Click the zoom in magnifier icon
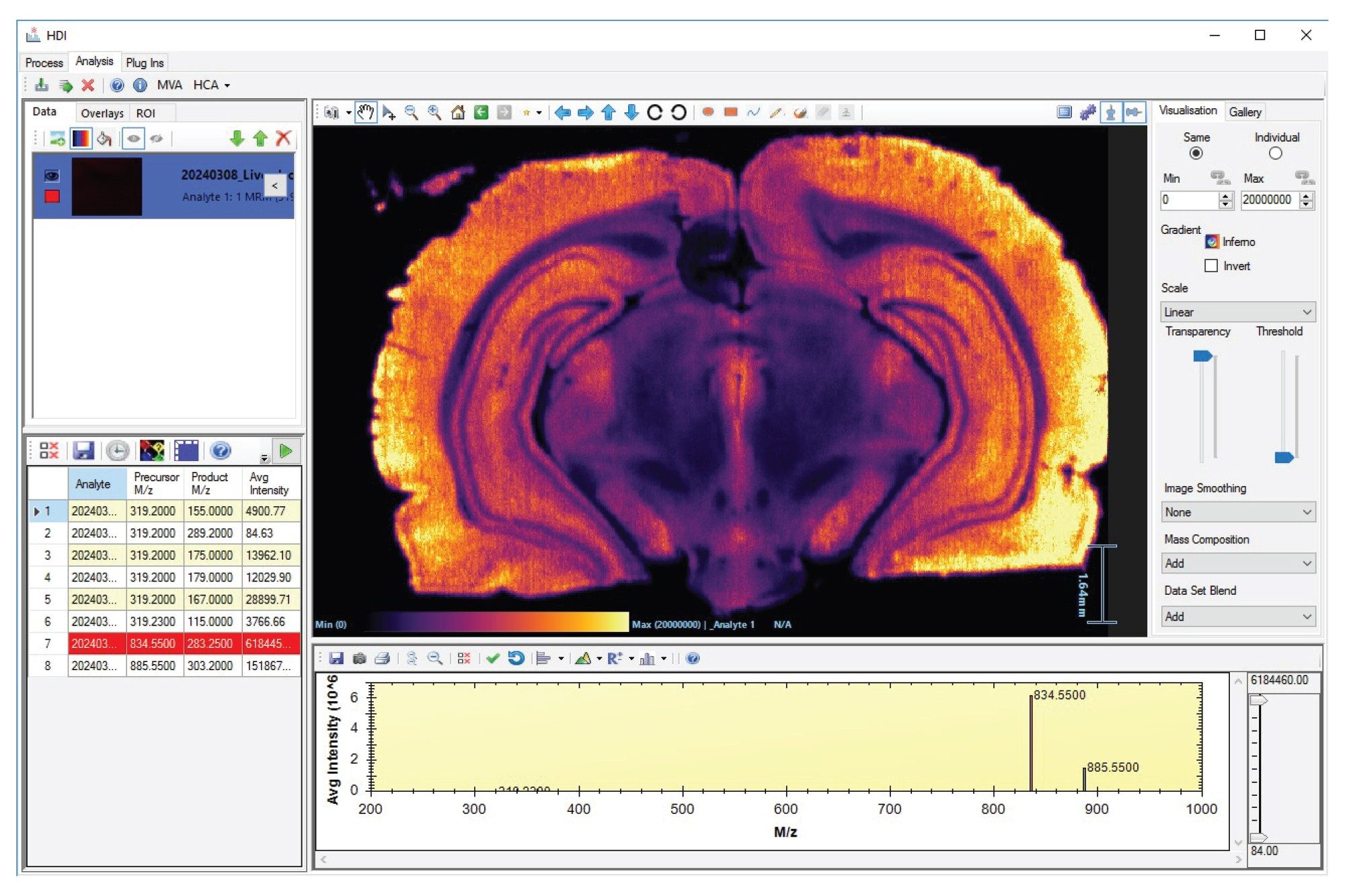 [x=434, y=112]
